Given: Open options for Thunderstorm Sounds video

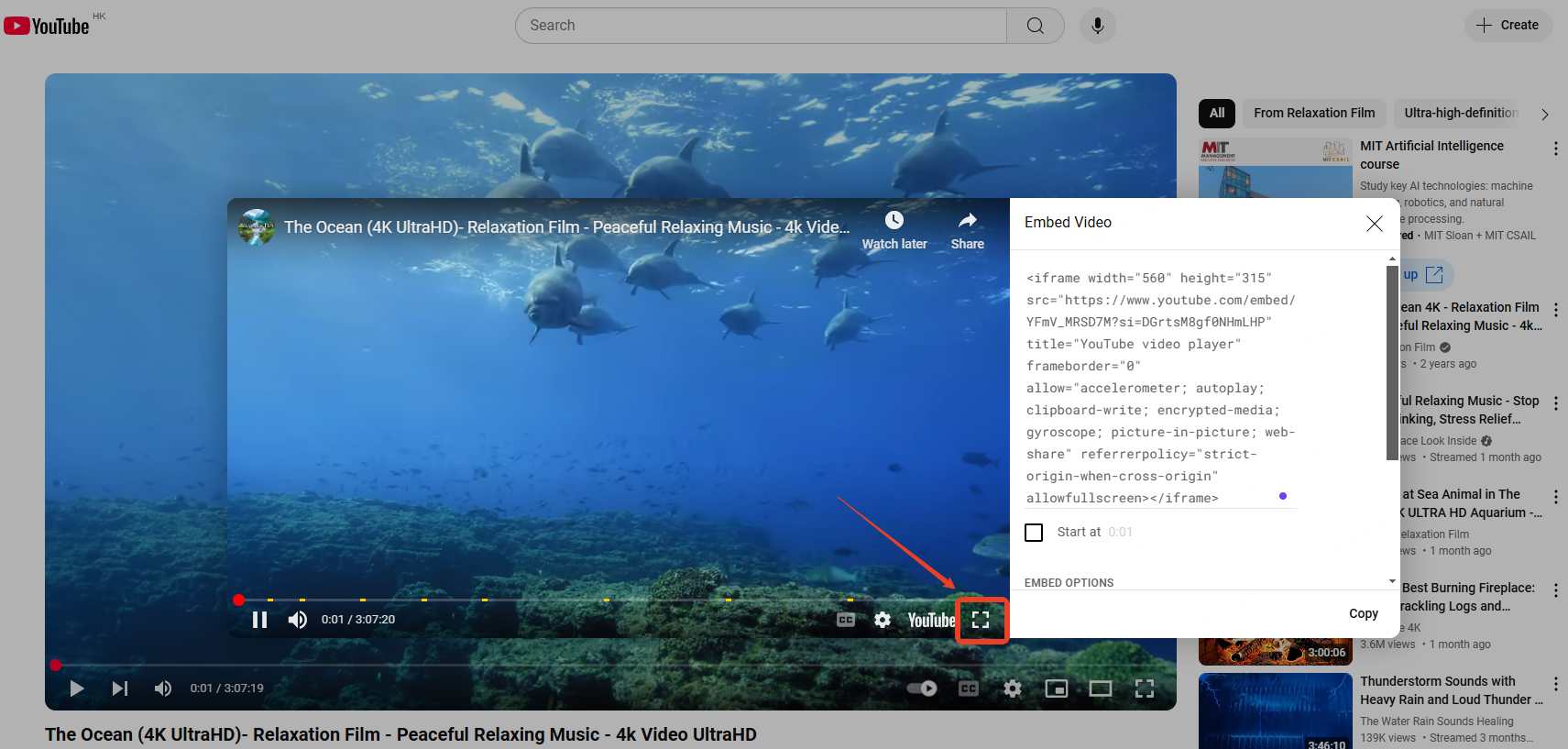Looking at the screenshot, I should tap(1555, 684).
